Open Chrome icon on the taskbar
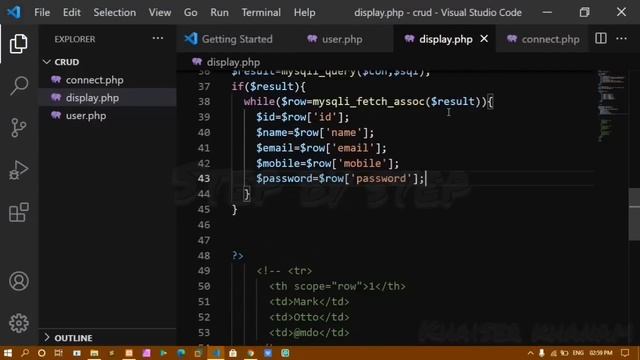The image size is (640, 360). pos(250,353)
